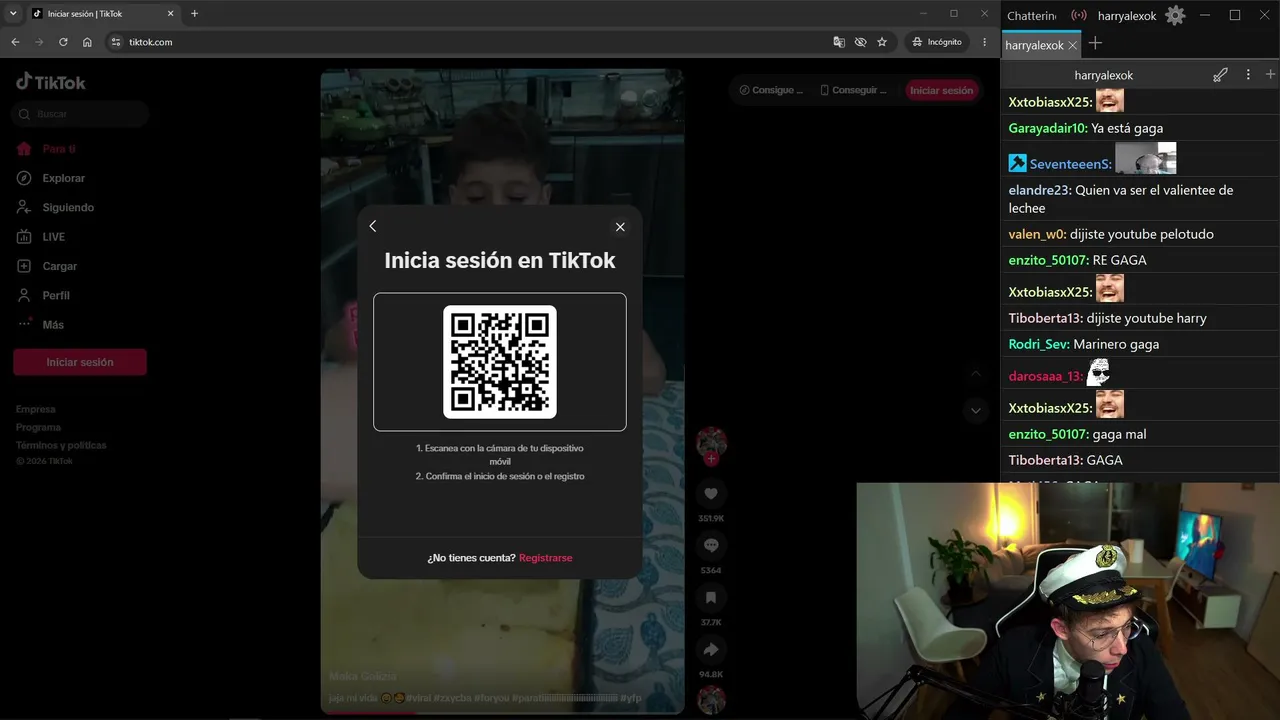The width and height of the screenshot is (1280, 720).
Task: Open Cargar in the sidebar
Action: pyautogui.click(x=47, y=266)
